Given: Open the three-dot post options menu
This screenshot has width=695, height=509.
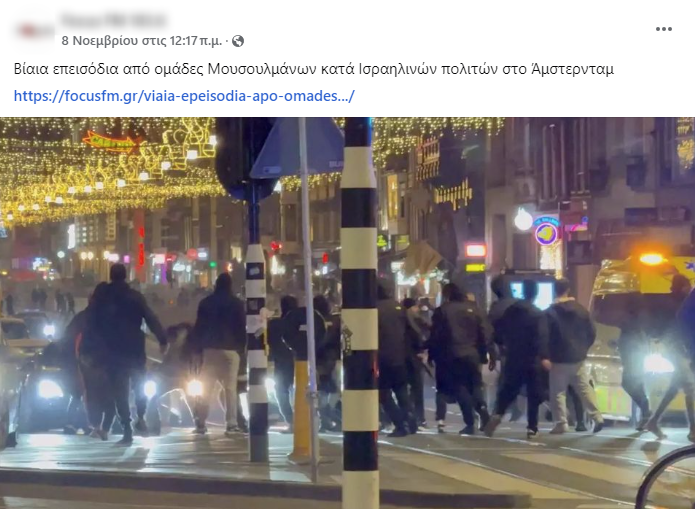Looking at the screenshot, I should point(664,29).
